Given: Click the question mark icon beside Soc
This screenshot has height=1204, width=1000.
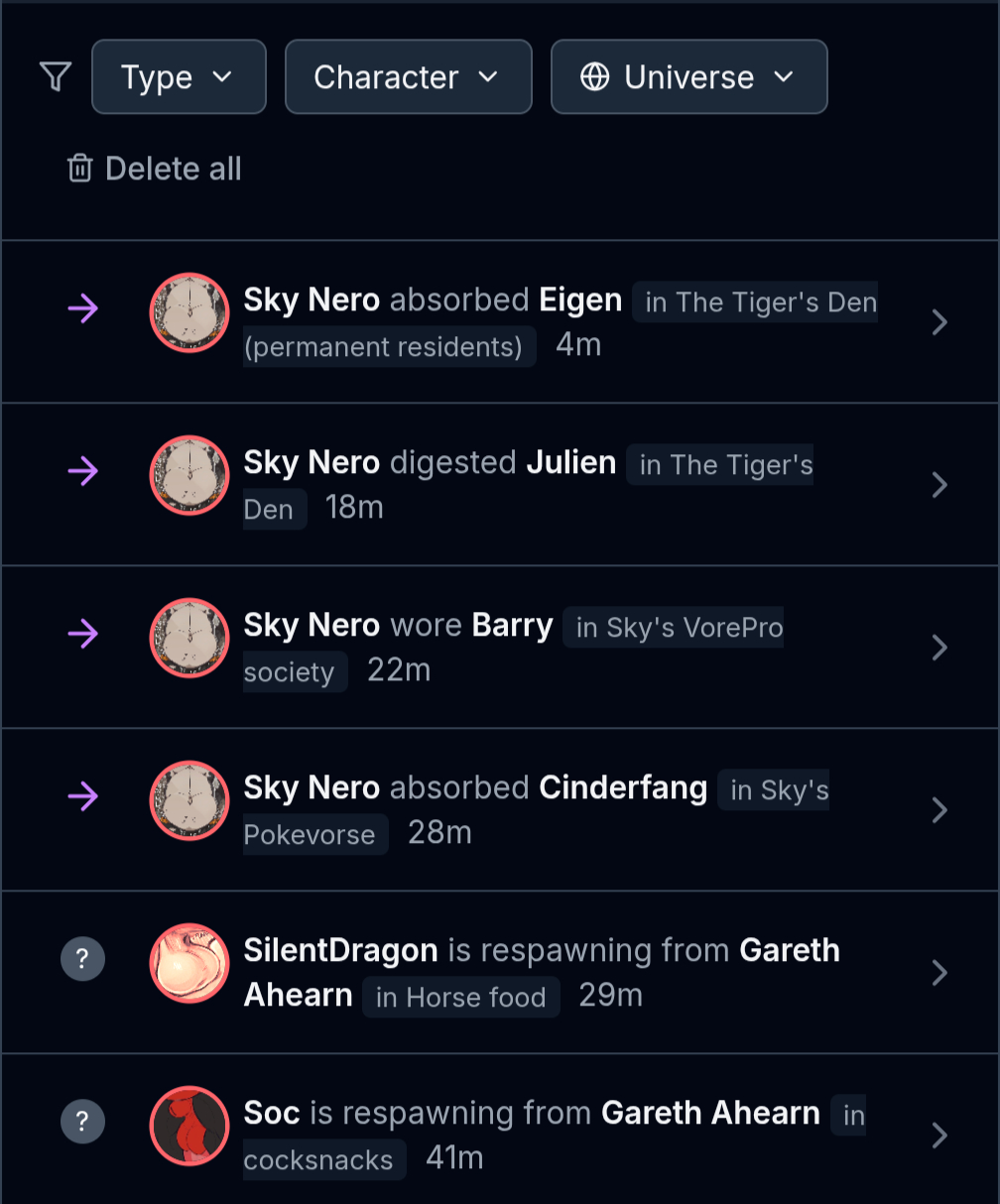Looking at the screenshot, I should point(83,1122).
